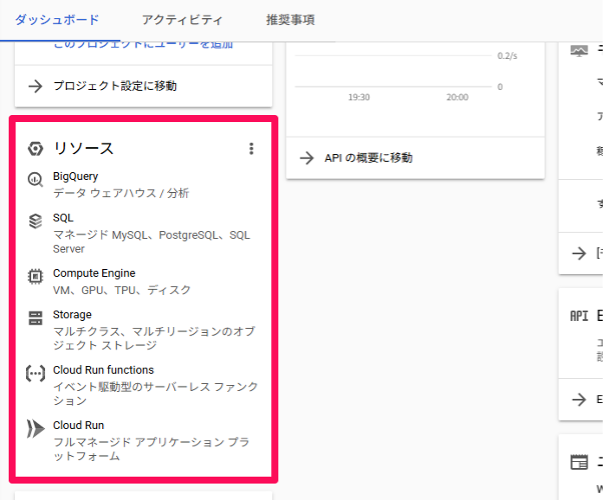Click the Storage buckets icon
This screenshot has width=604, height=500.
[x=35, y=318]
